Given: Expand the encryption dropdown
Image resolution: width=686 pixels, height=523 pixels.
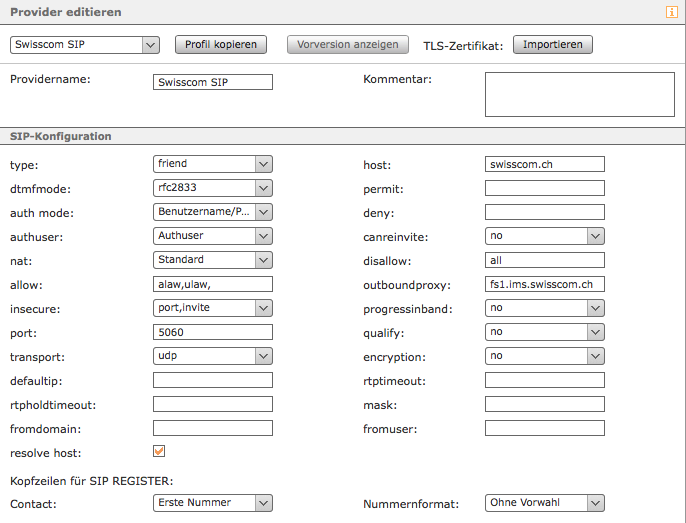Looking at the screenshot, I should [544, 356].
